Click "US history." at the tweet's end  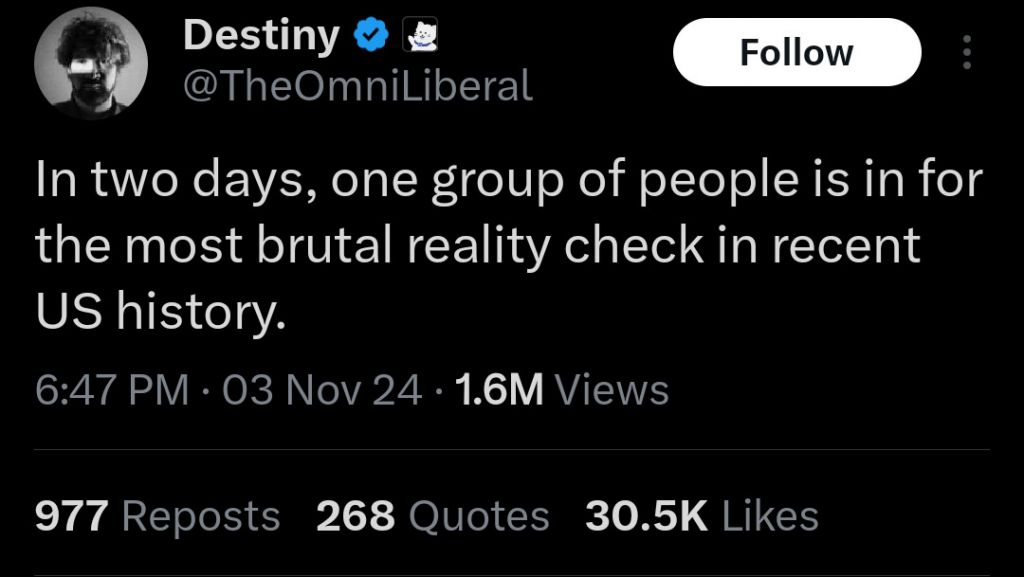pos(161,312)
